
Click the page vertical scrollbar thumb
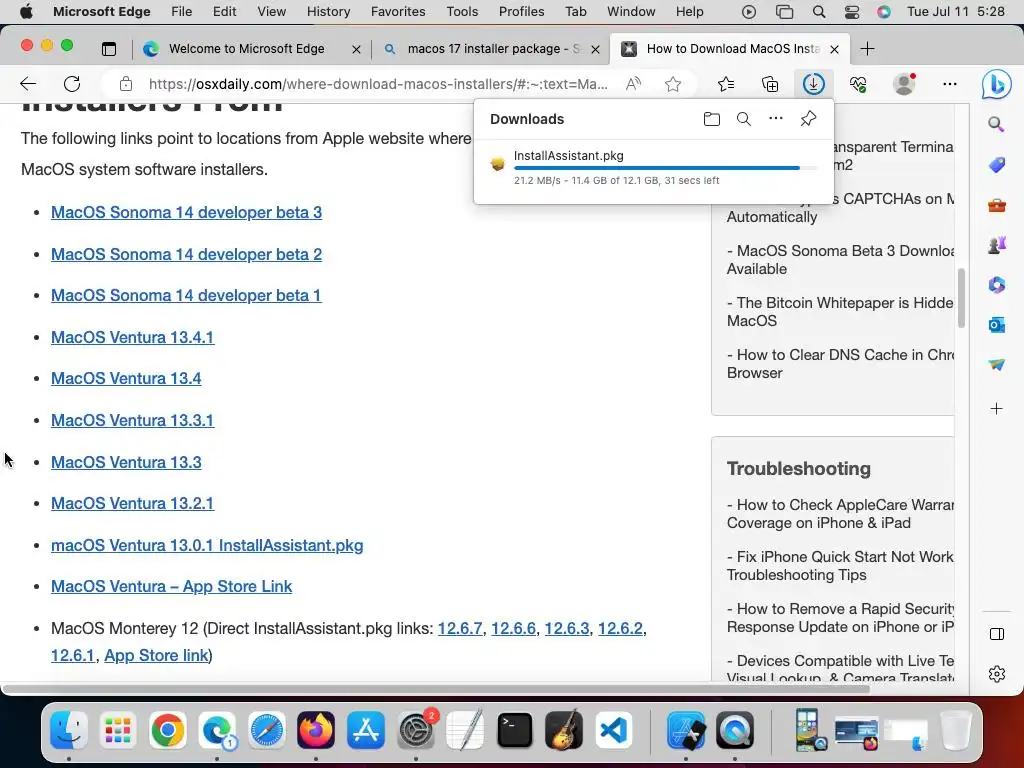coord(961,298)
